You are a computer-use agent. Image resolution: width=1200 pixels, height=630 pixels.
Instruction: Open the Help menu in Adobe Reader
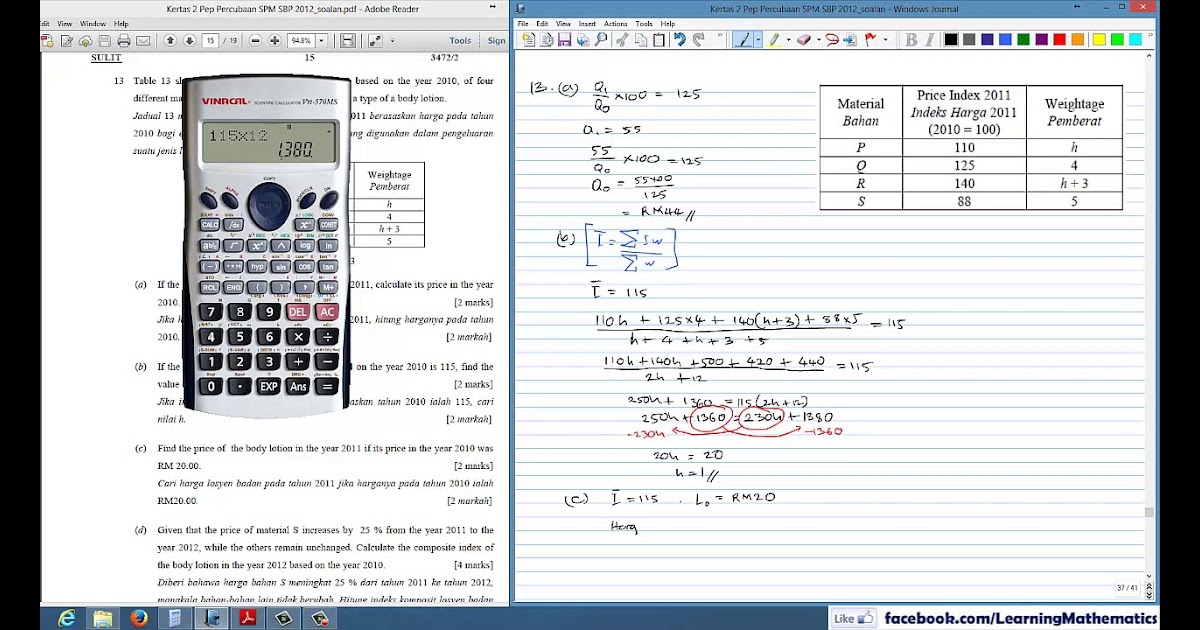121,23
